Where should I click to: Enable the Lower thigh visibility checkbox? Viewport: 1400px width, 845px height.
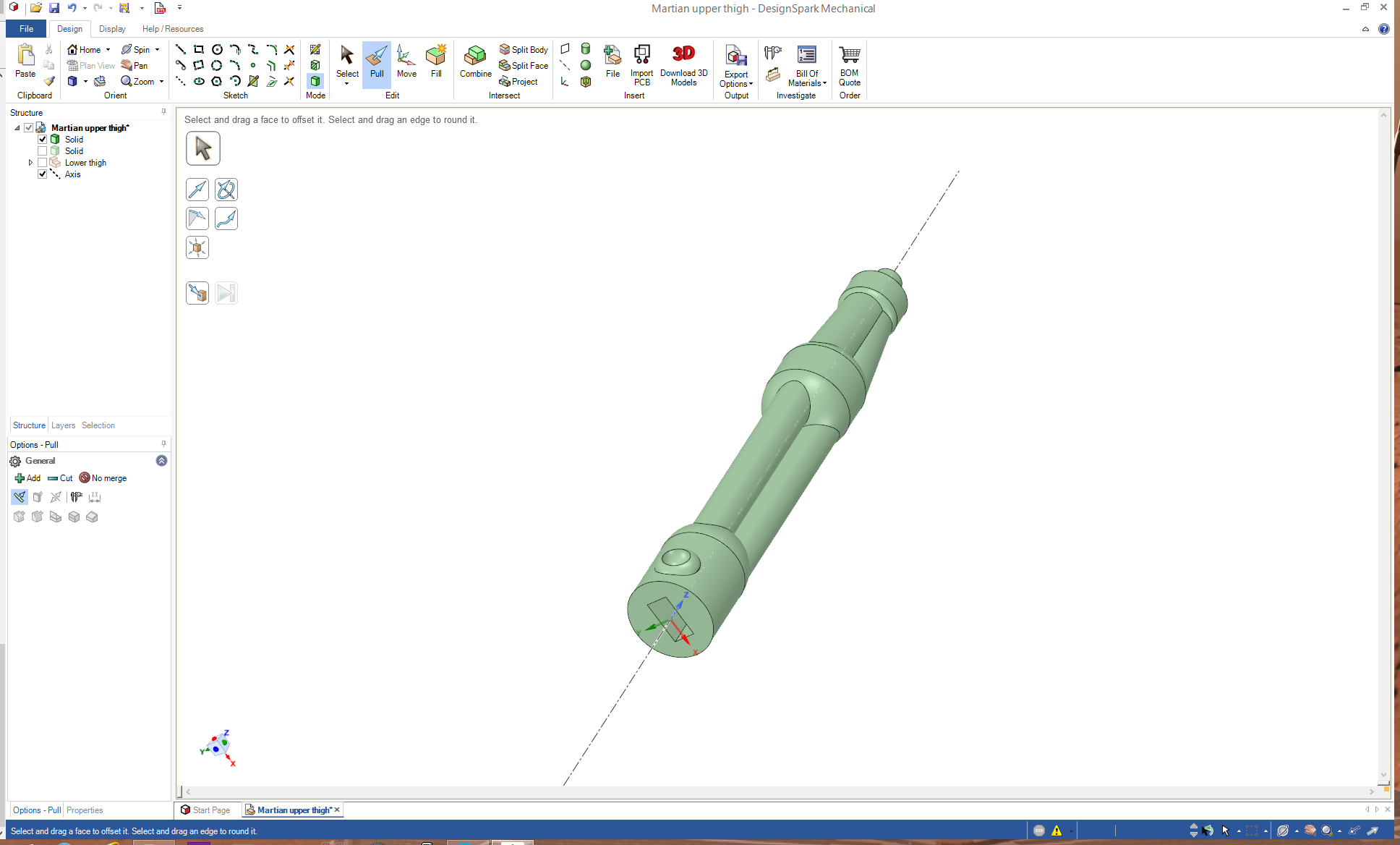tap(43, 162)
